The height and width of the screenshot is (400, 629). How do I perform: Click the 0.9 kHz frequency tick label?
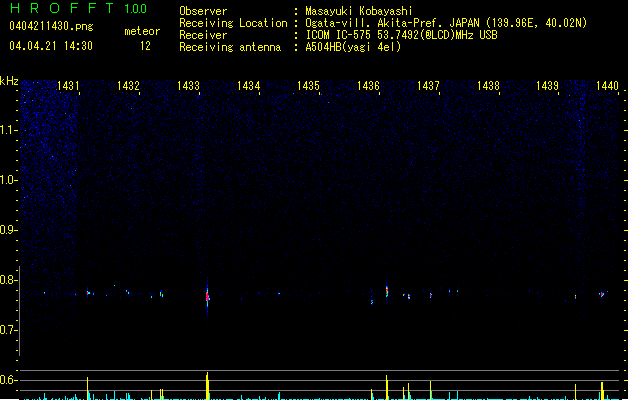8,230
